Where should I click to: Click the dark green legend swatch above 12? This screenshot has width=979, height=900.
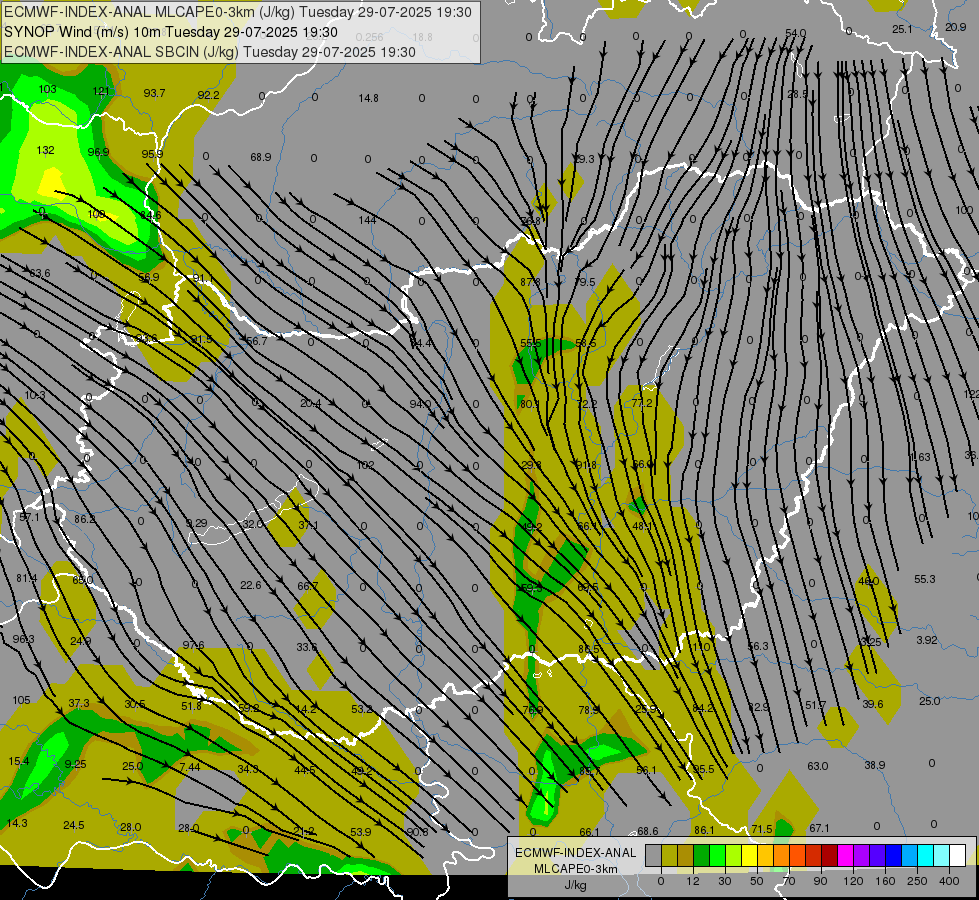[x=702, y=856]
